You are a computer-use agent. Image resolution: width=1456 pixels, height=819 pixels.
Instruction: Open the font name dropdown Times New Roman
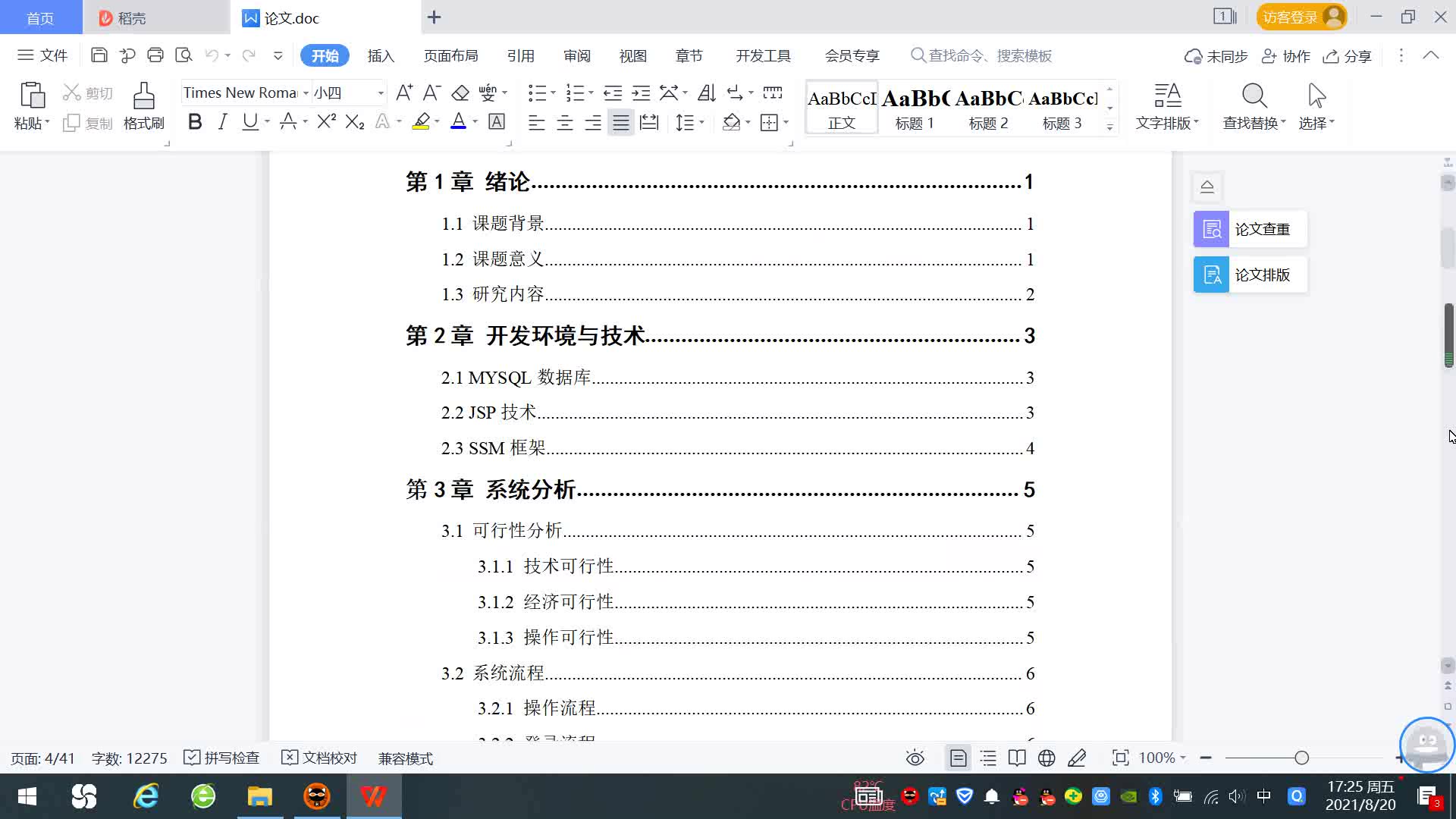(306, 93)
